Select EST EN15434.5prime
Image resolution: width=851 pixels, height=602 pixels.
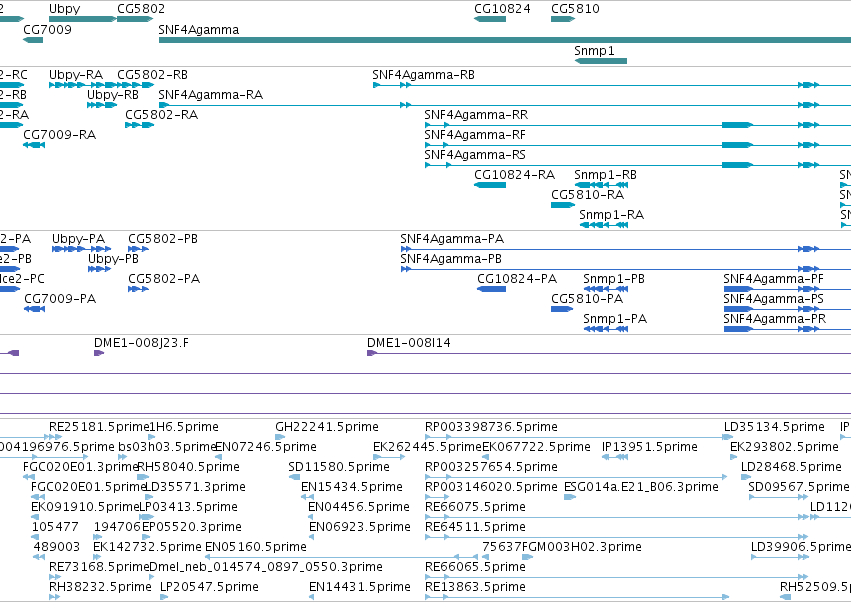[x=307, y=497]
